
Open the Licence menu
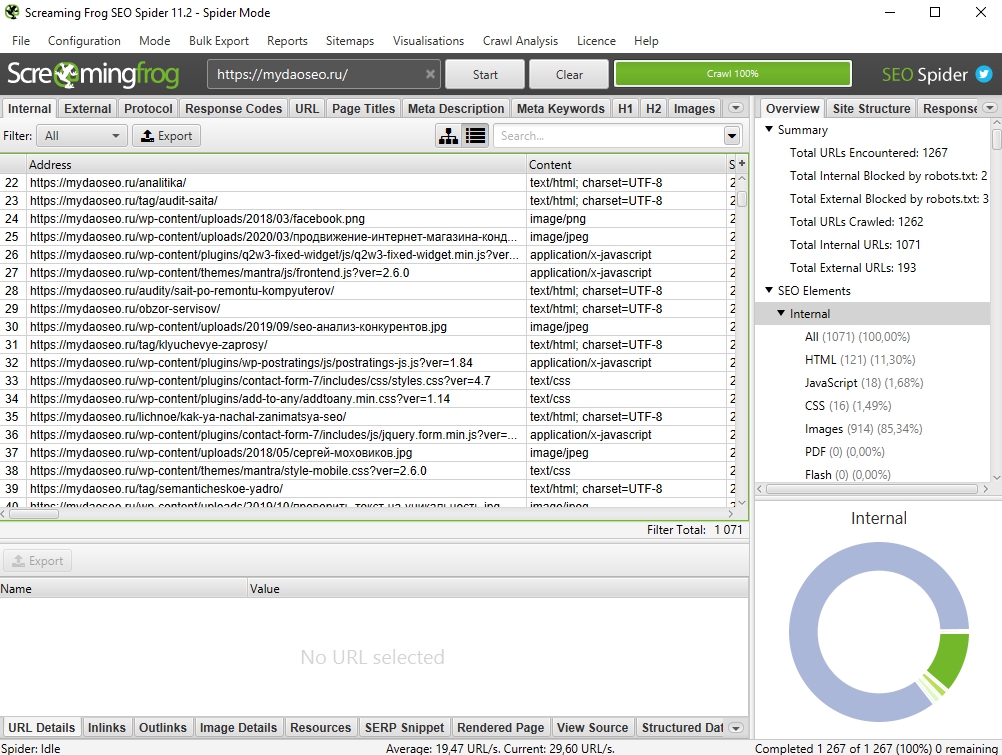point(596,40)
